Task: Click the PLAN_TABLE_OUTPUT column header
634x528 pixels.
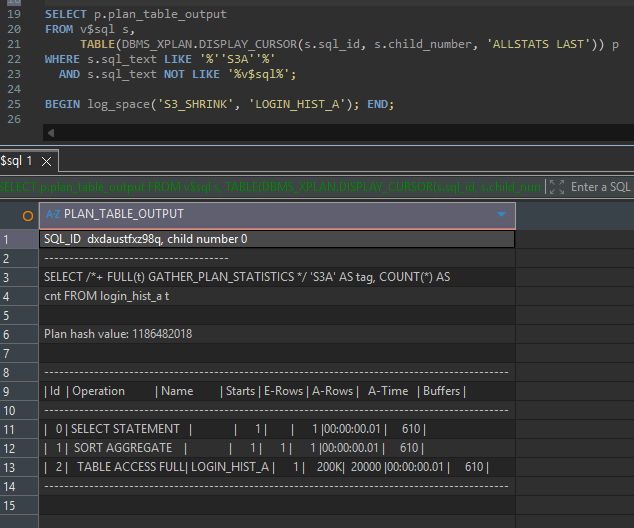Action: [277, 215]
